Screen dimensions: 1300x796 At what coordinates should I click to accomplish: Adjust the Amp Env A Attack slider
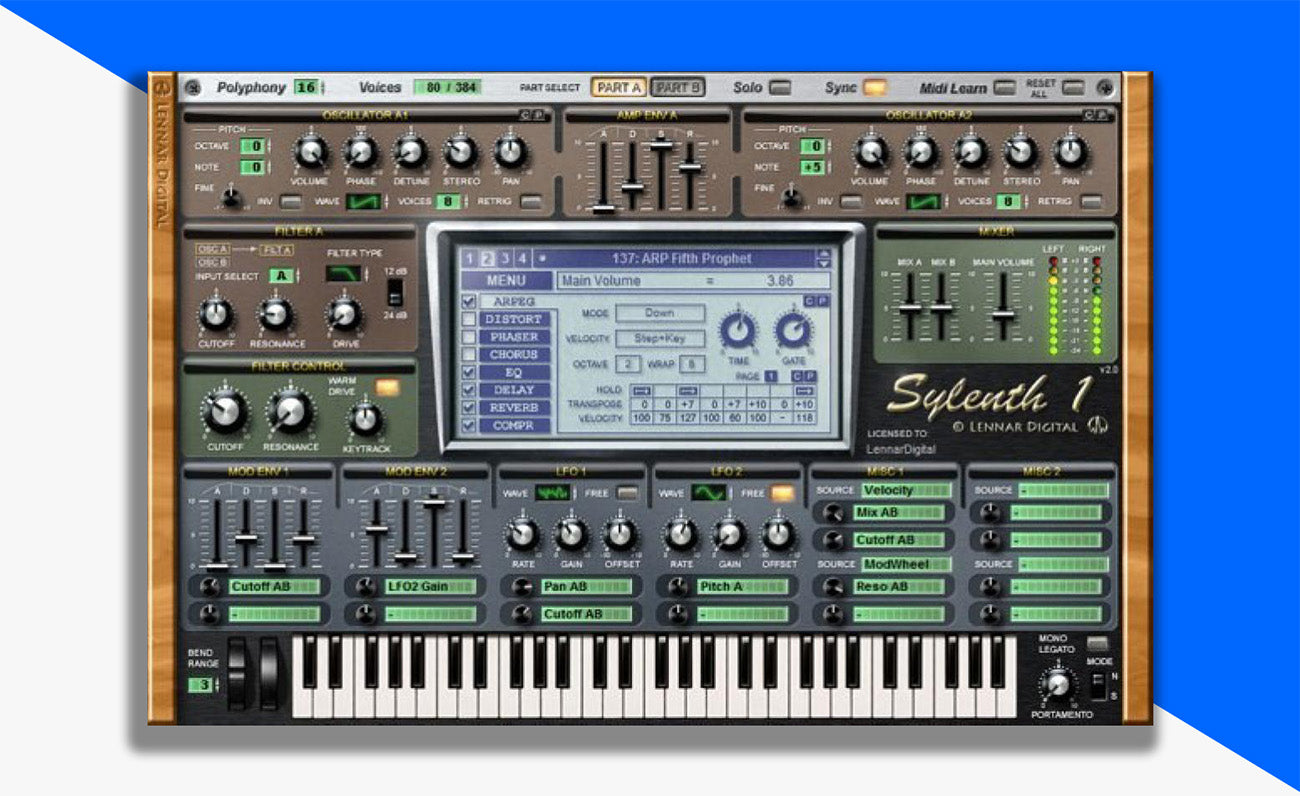[x=602, y=208]
